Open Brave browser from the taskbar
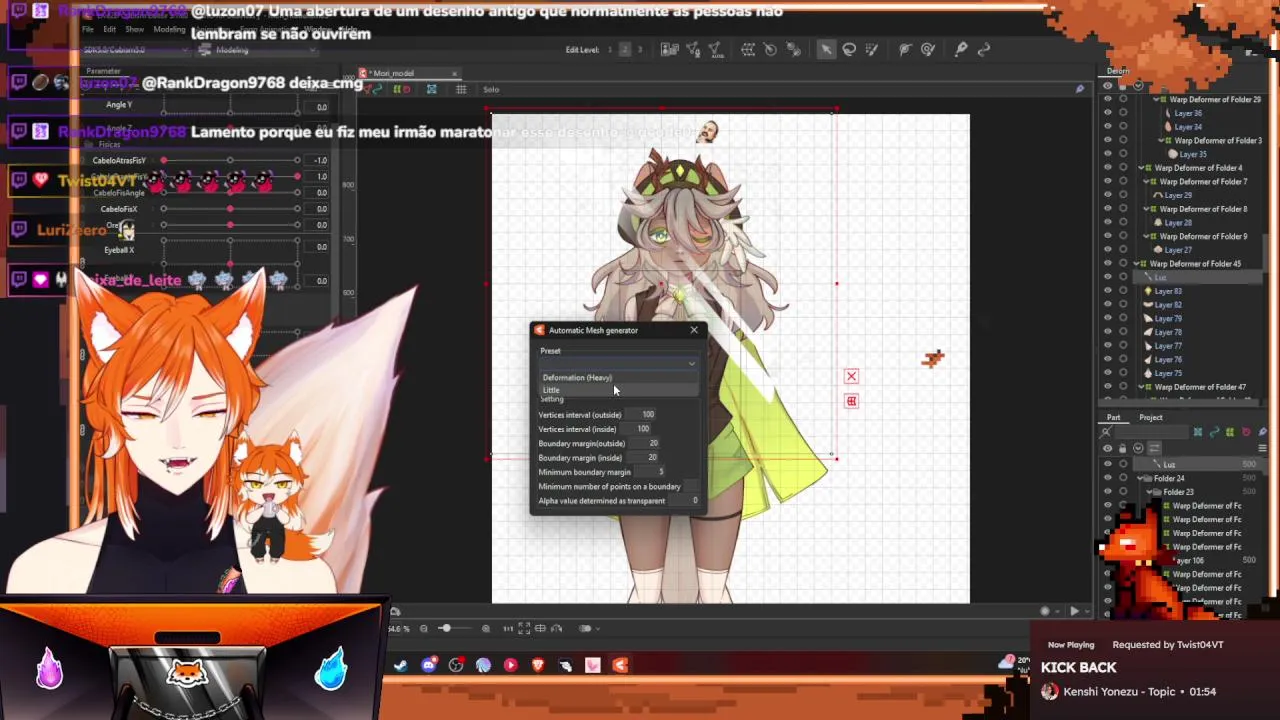1280x720 pixels. pos(538,665)
